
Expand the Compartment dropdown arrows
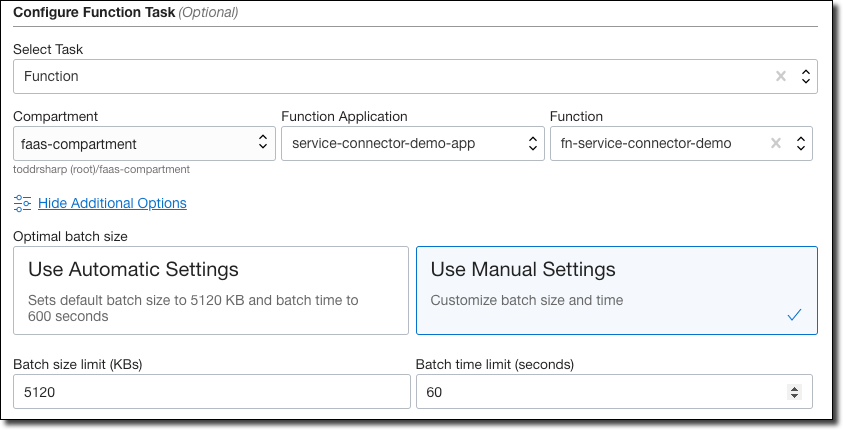tap(263, 143)
